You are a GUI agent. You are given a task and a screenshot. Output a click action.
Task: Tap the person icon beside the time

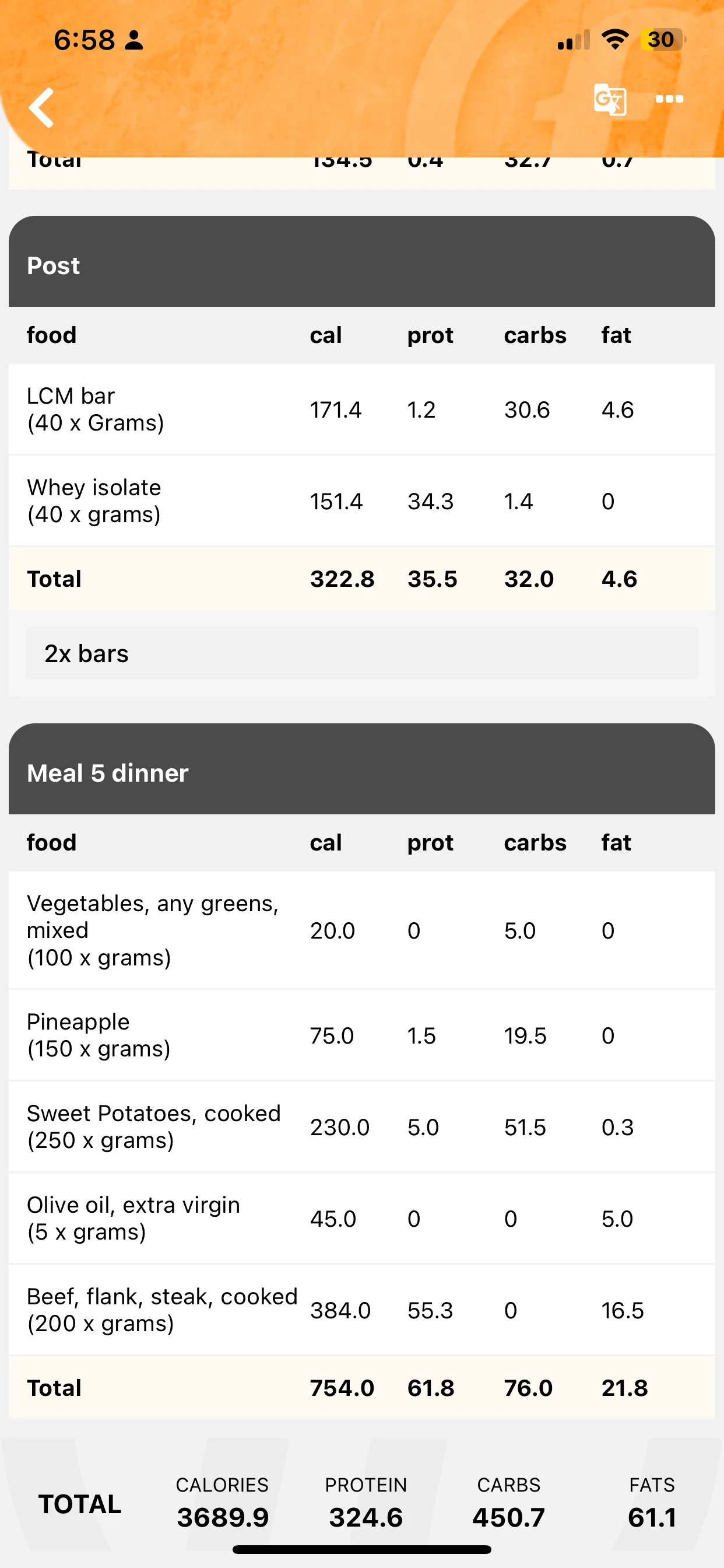133,40
